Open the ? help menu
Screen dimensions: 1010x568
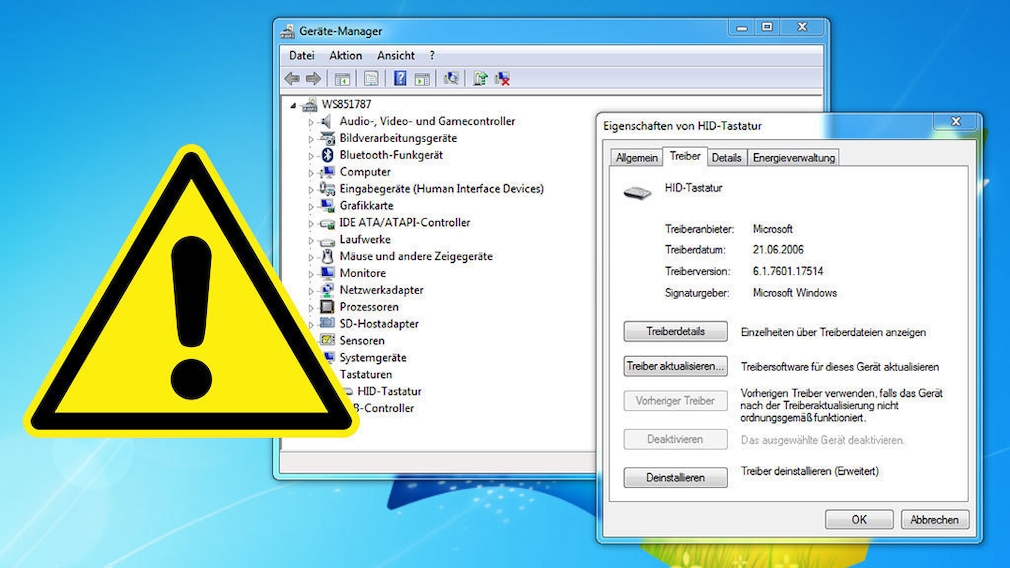click(432, 55)
